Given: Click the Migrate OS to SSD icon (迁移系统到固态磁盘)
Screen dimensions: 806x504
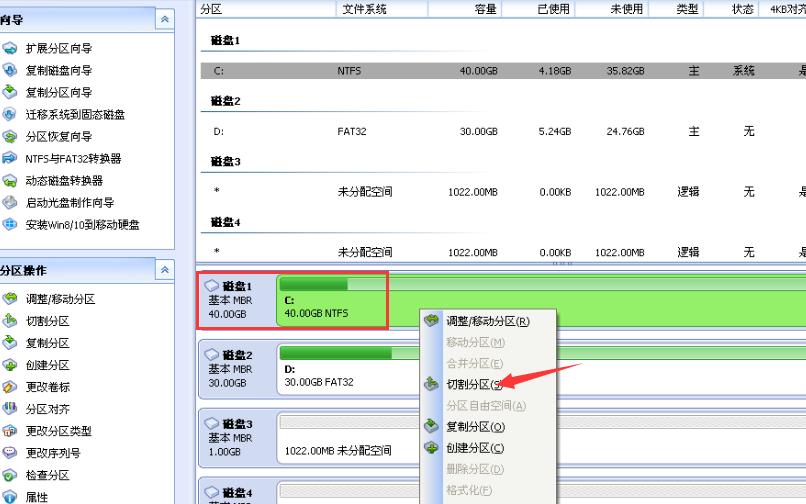Looking at the screenshot, I should point(10,115).
